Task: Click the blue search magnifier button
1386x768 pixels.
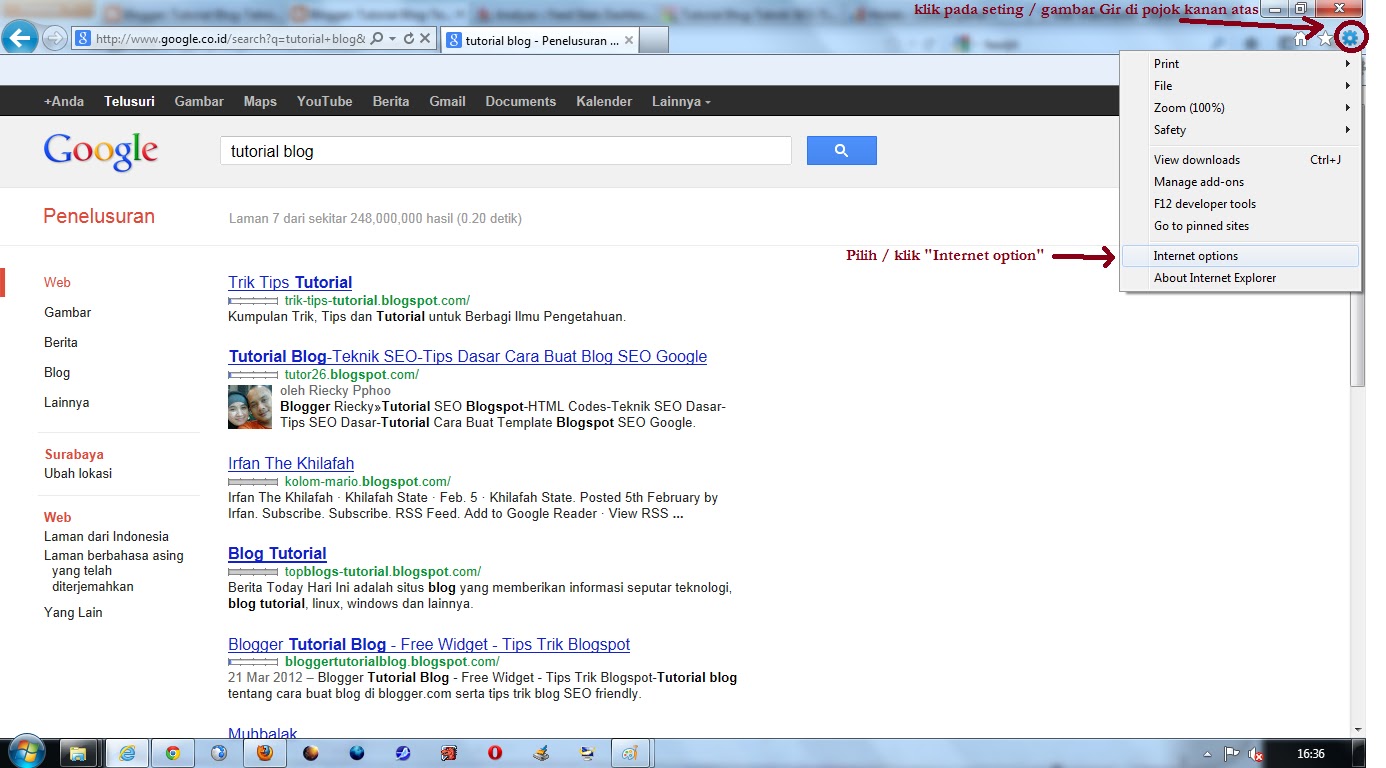Action: point(841,151)
